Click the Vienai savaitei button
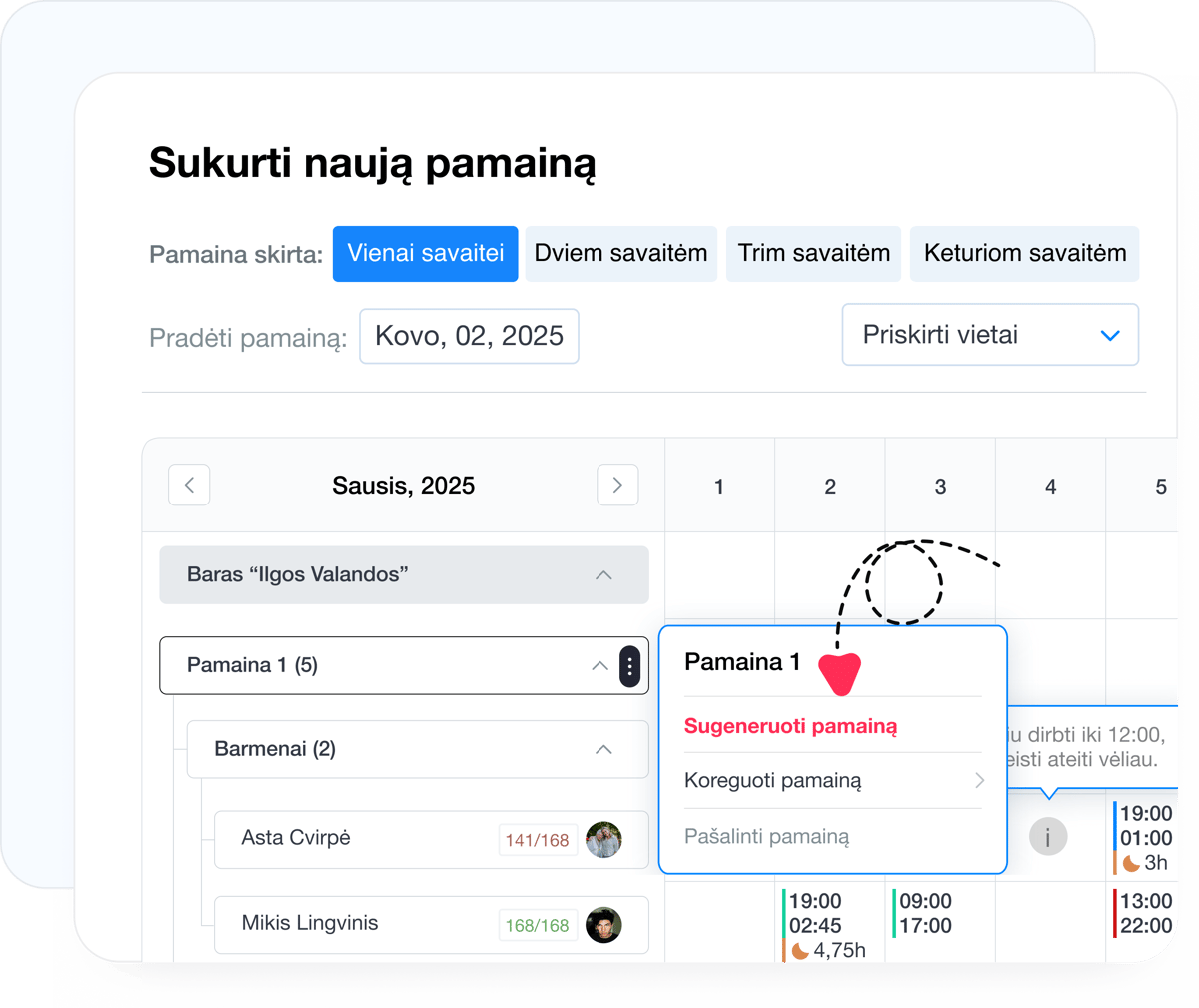 [x=425, y=253]
